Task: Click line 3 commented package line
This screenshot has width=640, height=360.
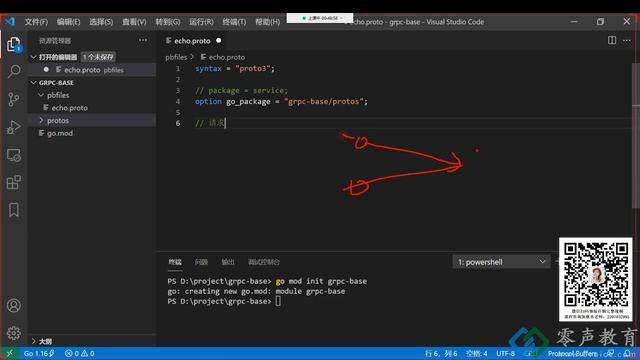Action: tap(241, 91)
